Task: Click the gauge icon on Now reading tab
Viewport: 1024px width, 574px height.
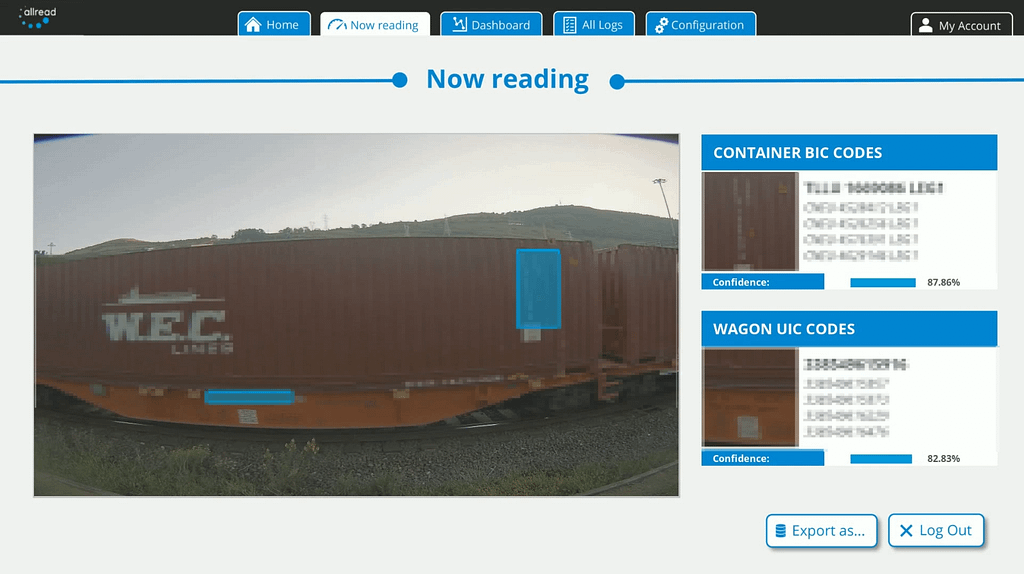Action: click(336, 25)
